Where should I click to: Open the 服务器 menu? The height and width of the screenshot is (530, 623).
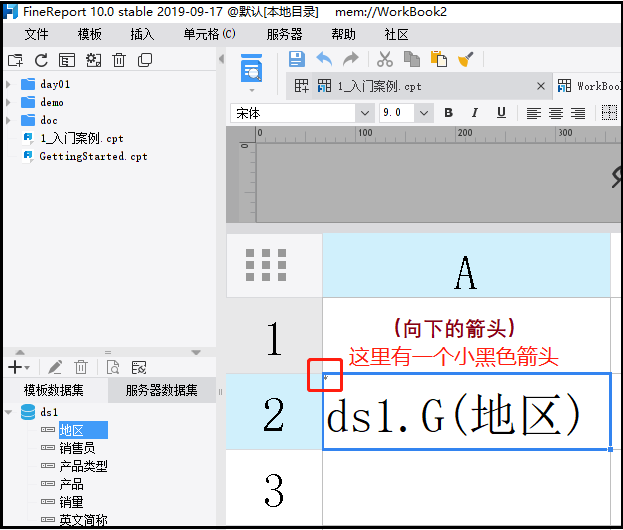point(284,35)
